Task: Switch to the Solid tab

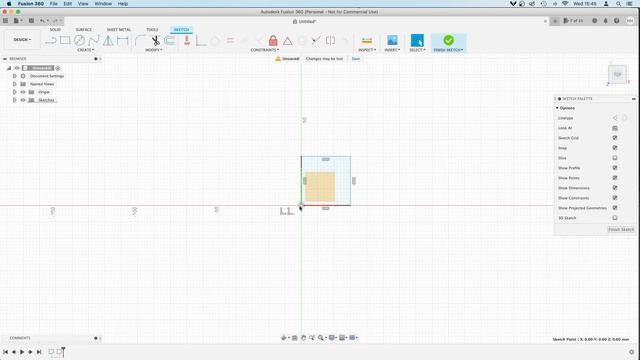Action: [55, 29]
